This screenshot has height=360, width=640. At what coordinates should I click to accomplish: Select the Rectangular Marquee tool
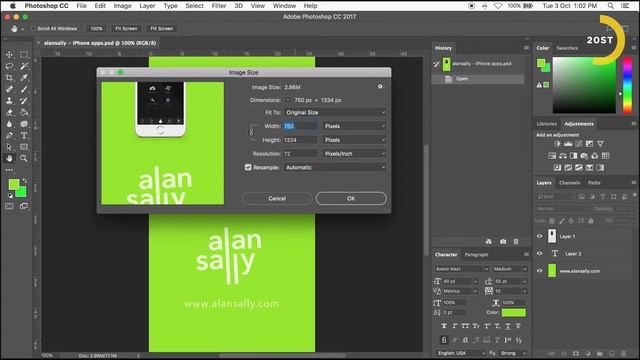point(24,55)
